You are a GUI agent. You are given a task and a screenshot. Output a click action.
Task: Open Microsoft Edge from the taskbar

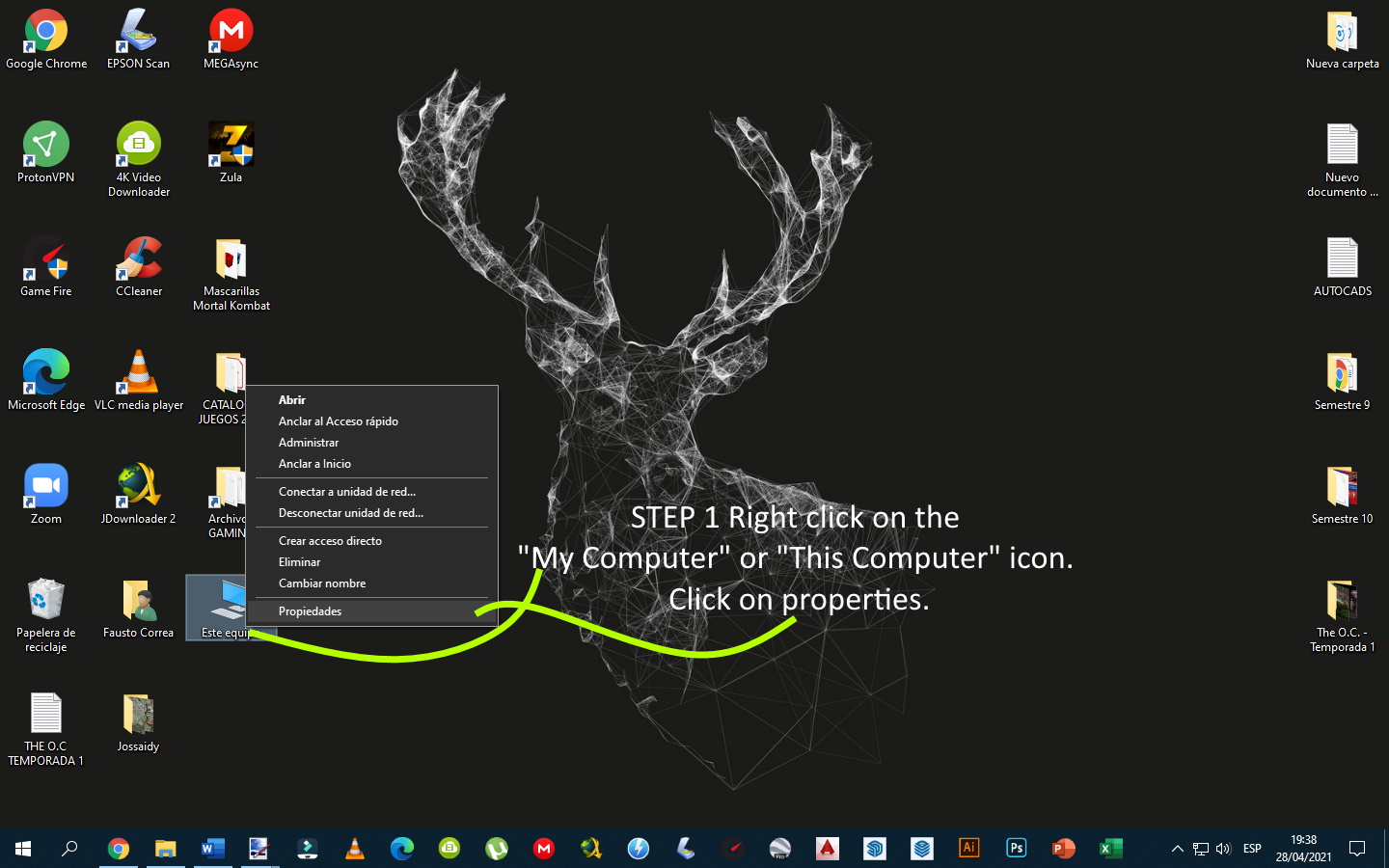pyautogui.click(x=402, y=849)
